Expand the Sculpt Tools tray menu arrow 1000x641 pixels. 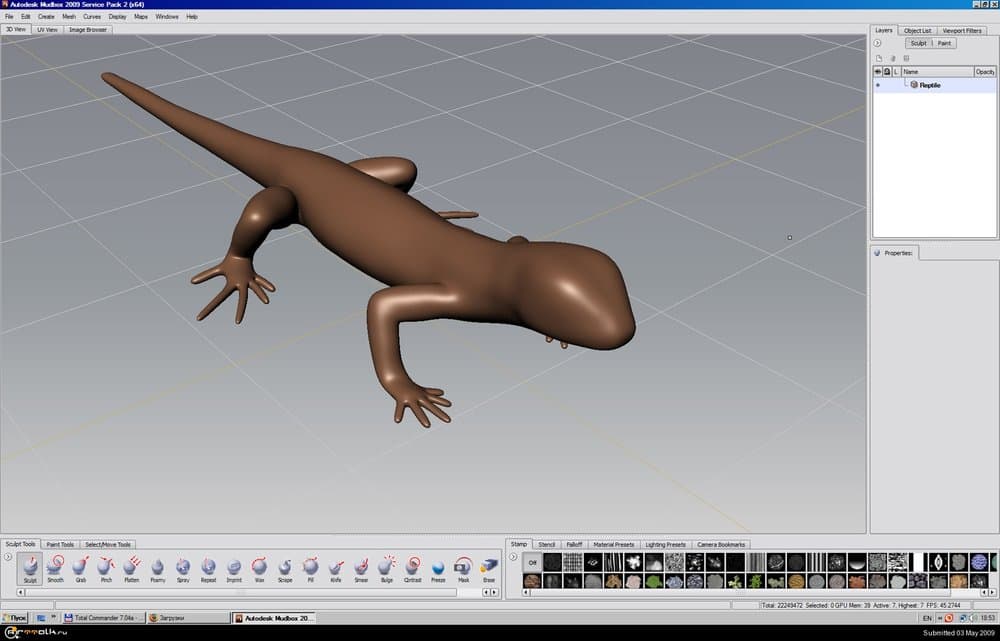click(8, 556)
